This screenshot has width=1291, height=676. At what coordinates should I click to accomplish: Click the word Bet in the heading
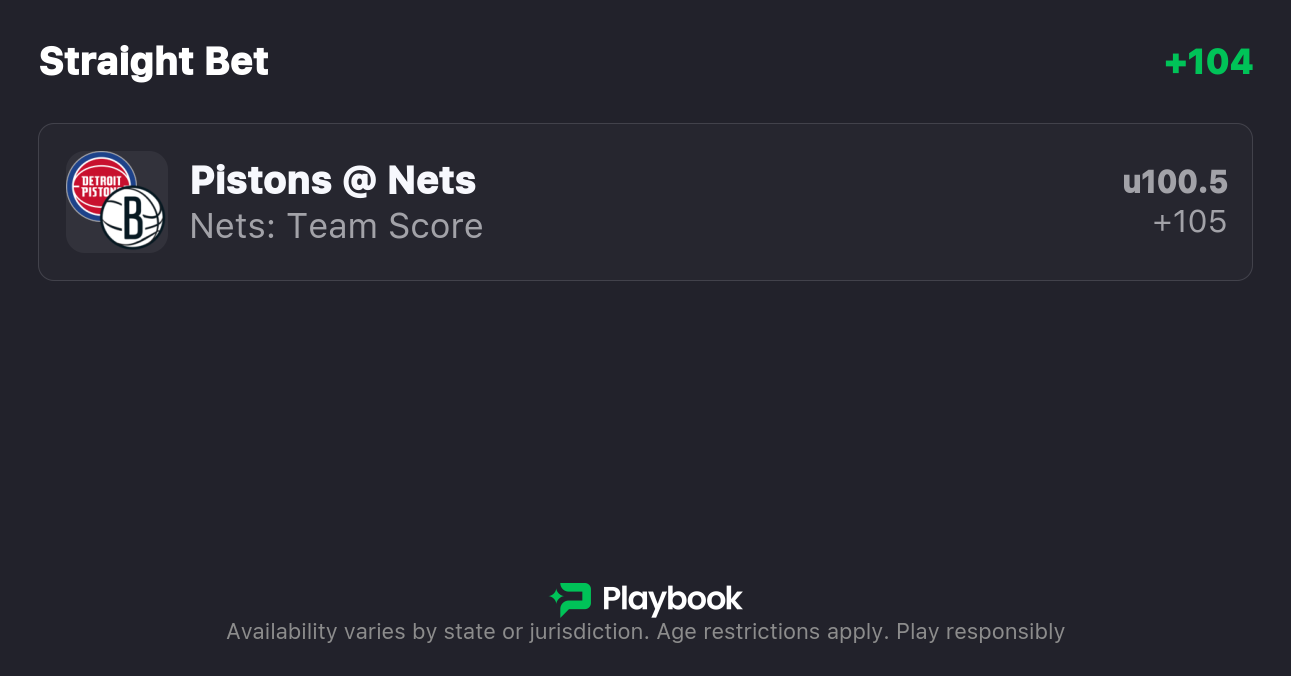click(237, 62)
